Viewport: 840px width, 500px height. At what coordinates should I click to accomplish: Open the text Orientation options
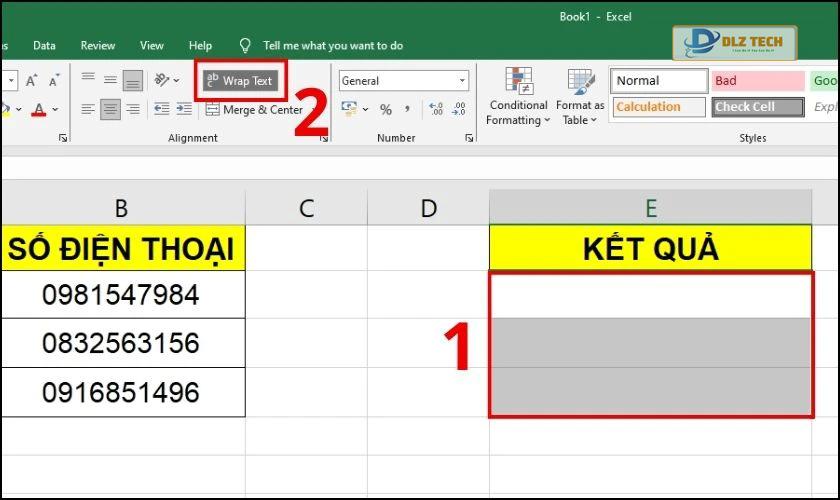[162, 80]
